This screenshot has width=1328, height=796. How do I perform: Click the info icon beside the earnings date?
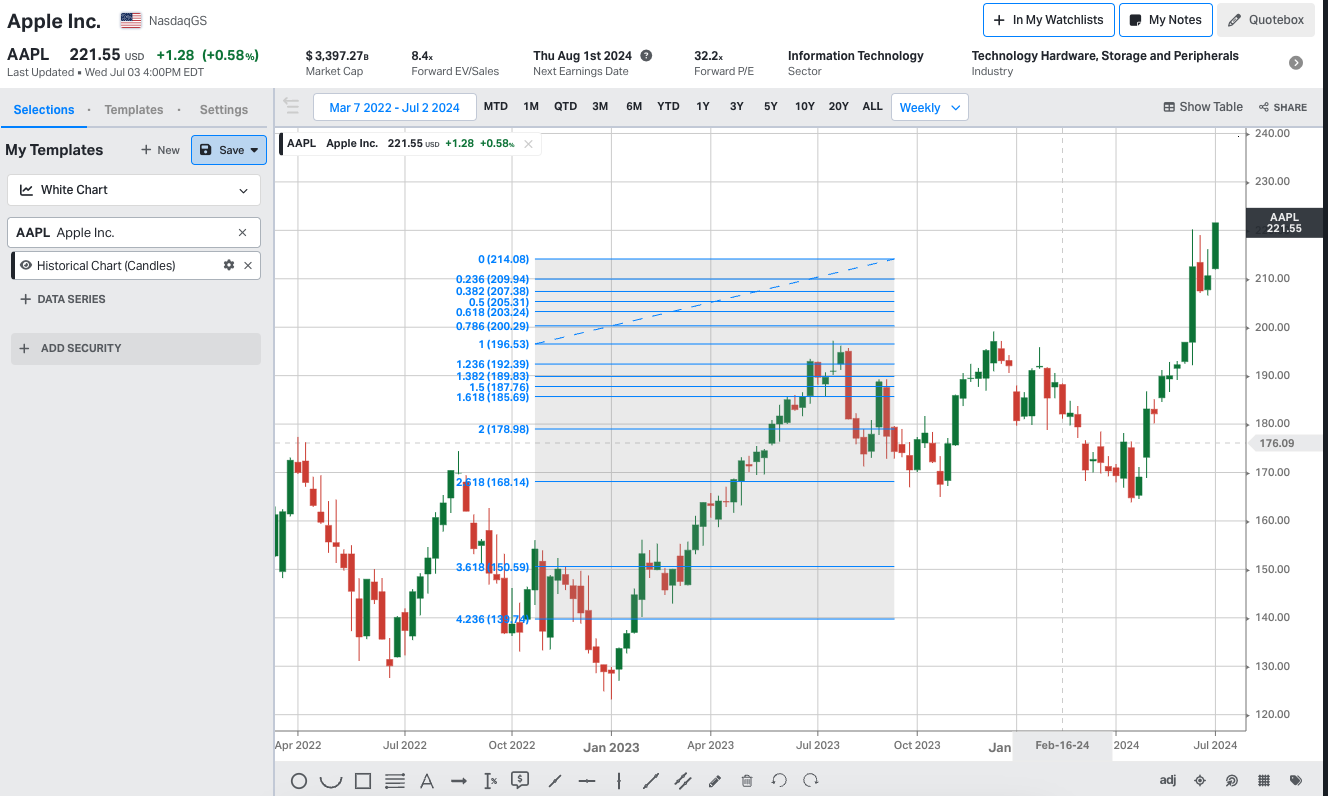(x=646, y=56)
